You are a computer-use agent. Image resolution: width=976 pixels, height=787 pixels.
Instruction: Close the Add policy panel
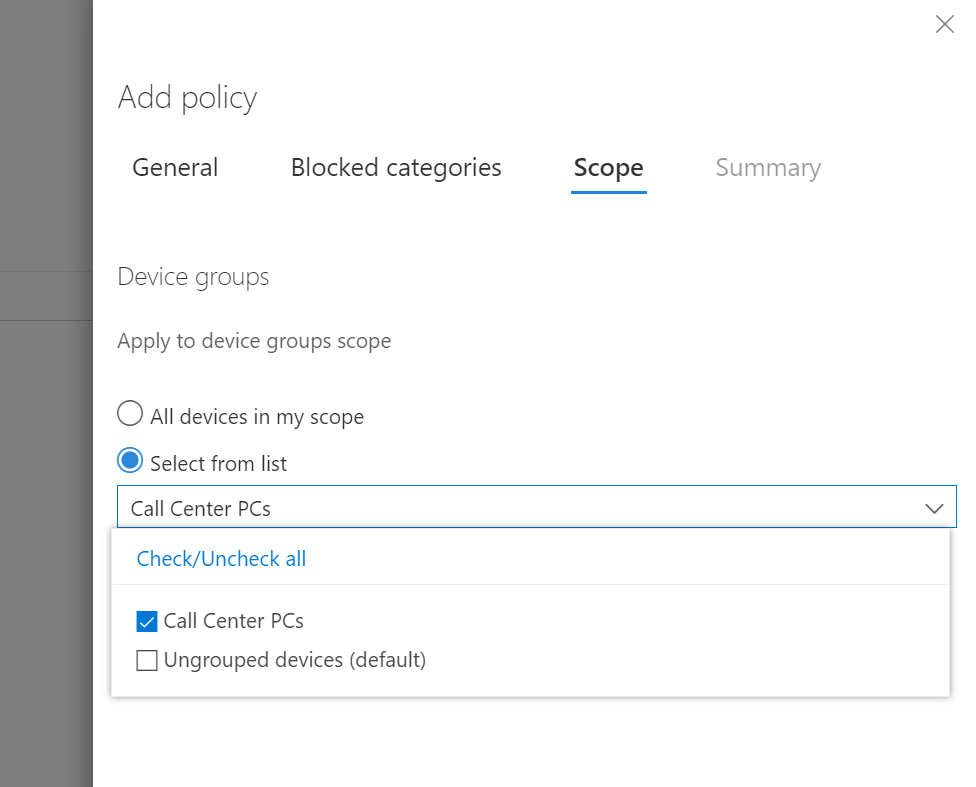(944, 25)
